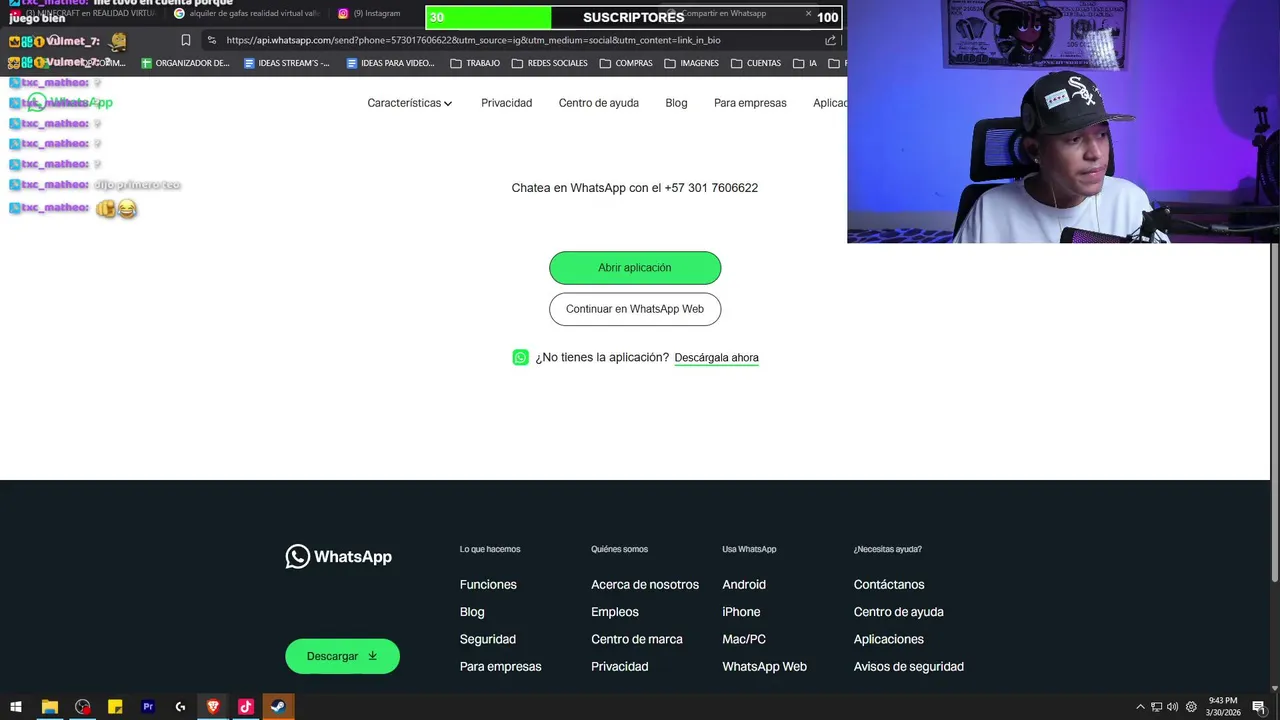Open the Privacidad header menu item

[x=506, y=103]
